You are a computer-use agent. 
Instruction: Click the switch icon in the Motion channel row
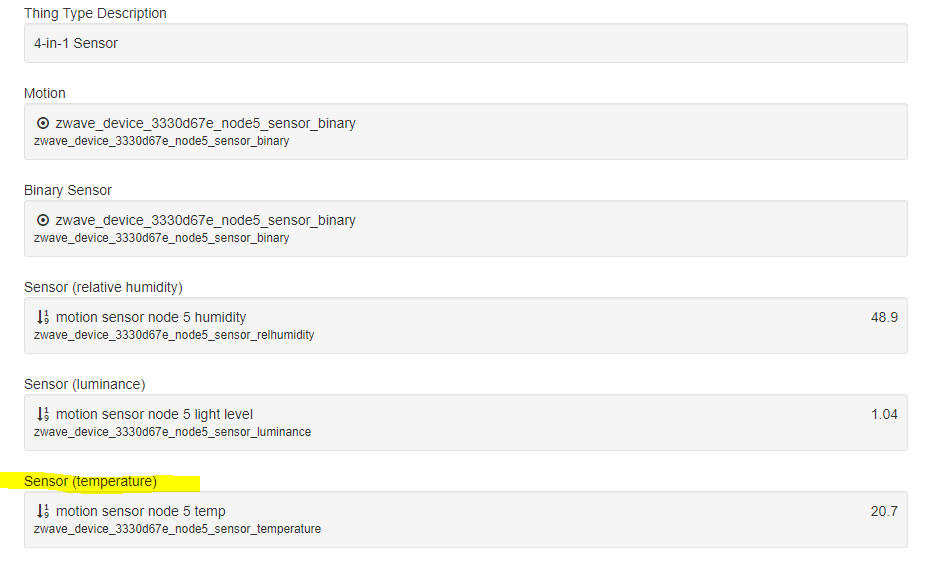pyautogui.click(x=43, y=123)
